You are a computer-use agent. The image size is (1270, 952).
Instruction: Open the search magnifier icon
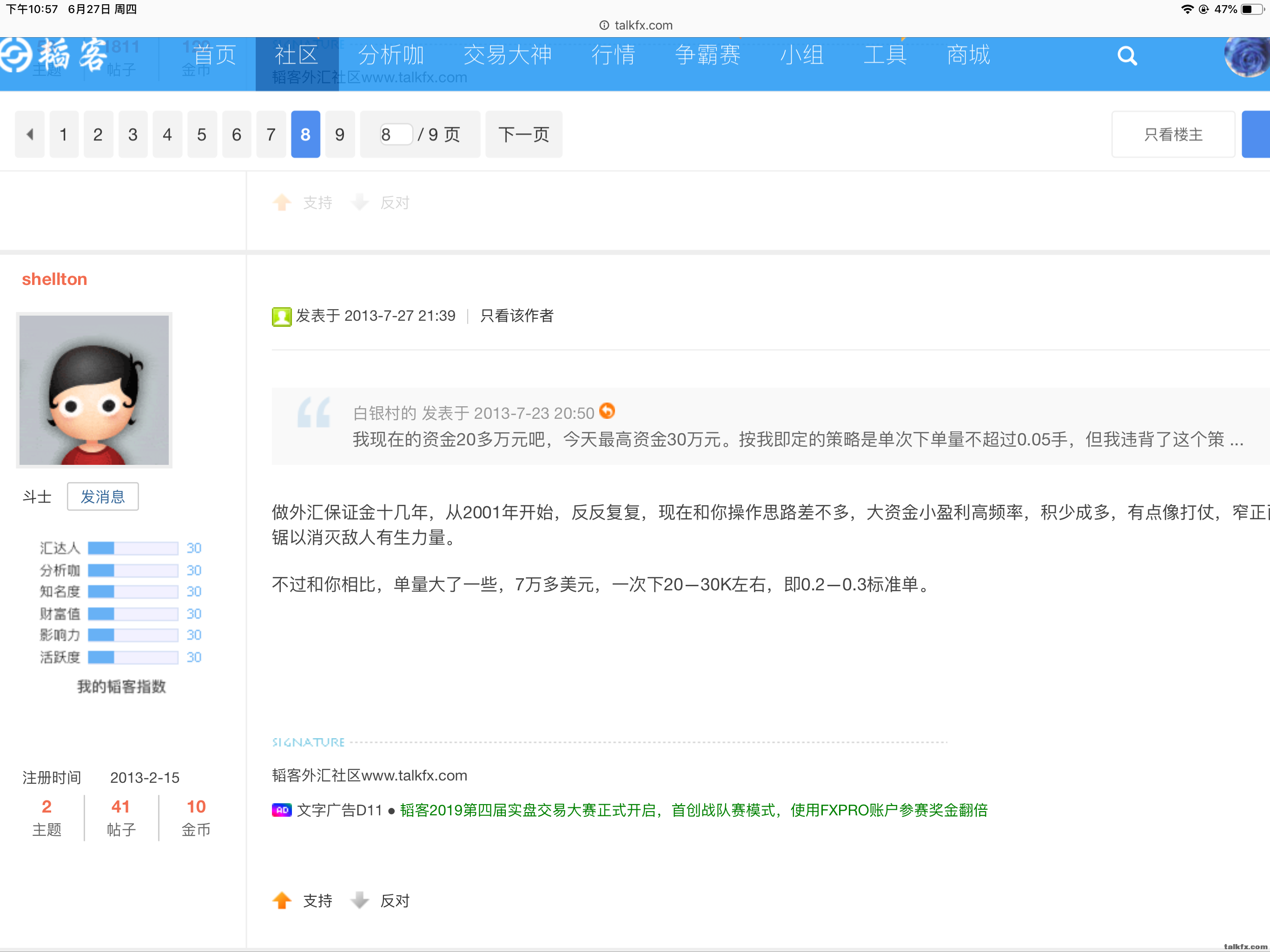(x=1127, y=56)
